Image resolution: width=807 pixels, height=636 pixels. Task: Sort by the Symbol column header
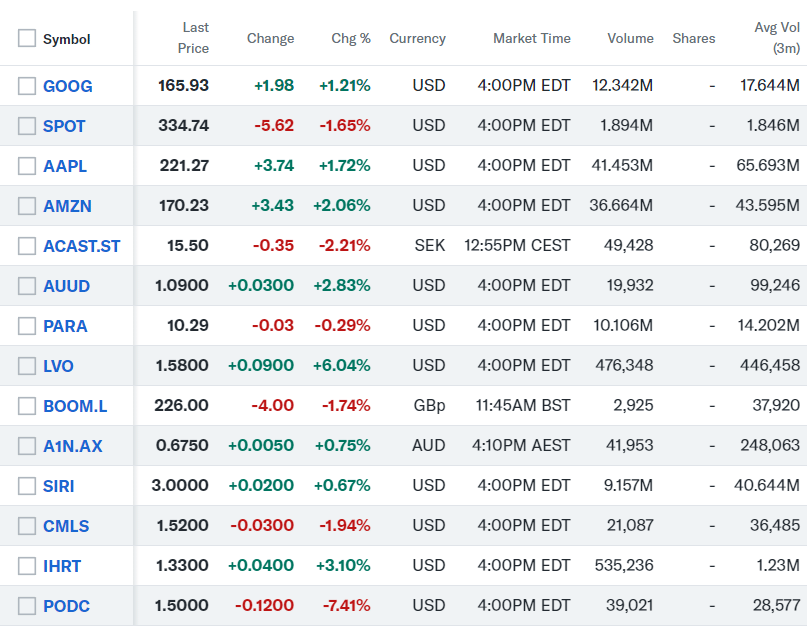(x=66, y=39)
